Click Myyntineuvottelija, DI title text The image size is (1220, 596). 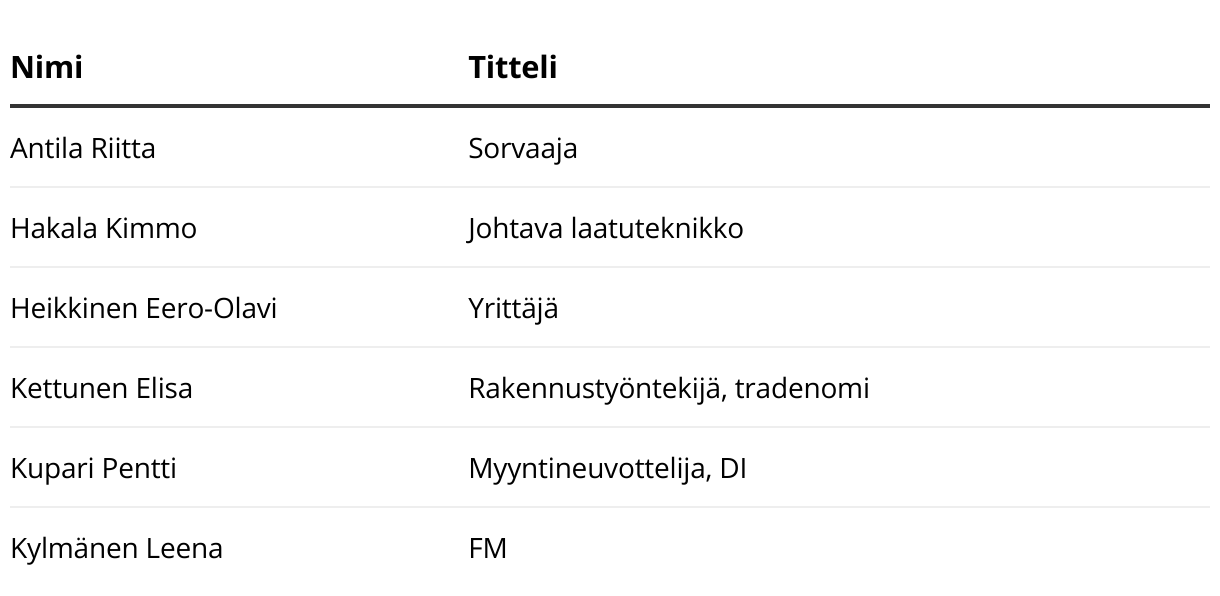pos(607,468)
